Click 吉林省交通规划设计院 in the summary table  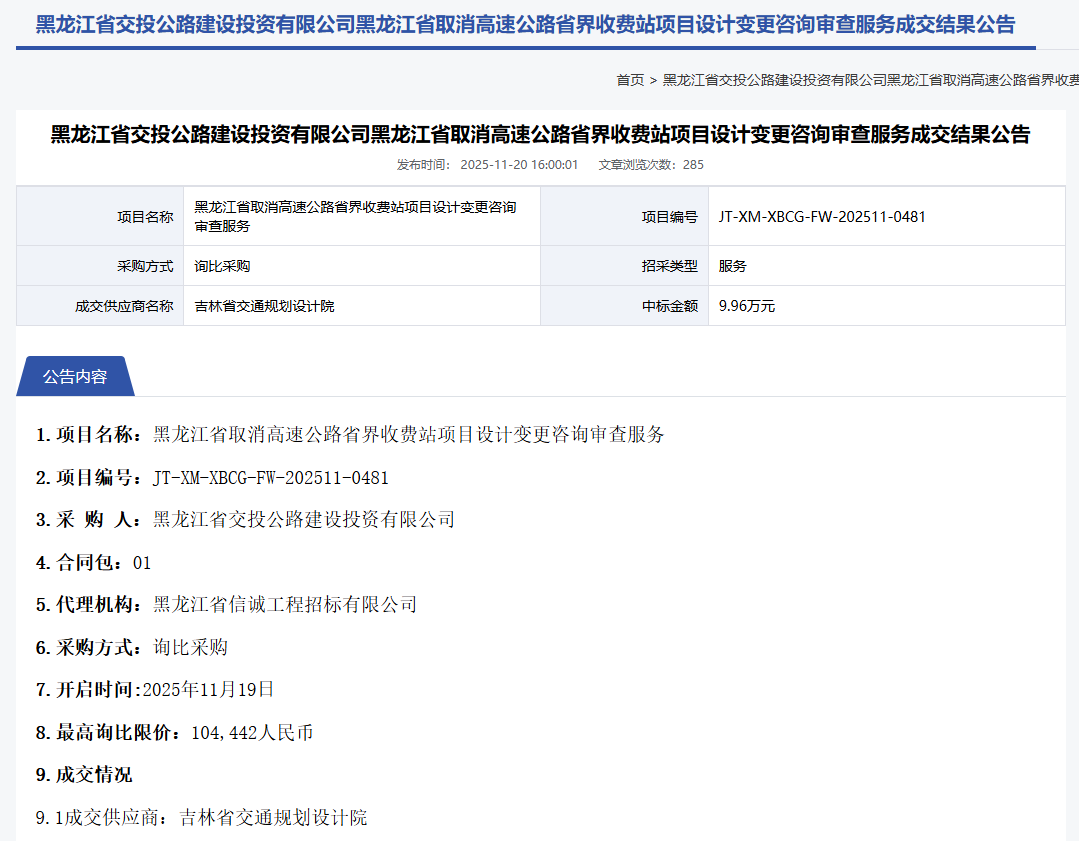point(264,306)
